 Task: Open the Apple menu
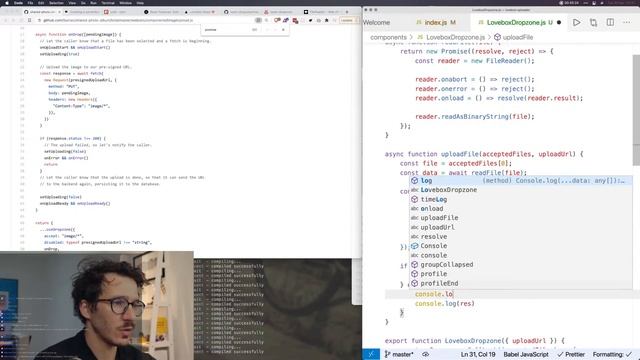[7, 3]
